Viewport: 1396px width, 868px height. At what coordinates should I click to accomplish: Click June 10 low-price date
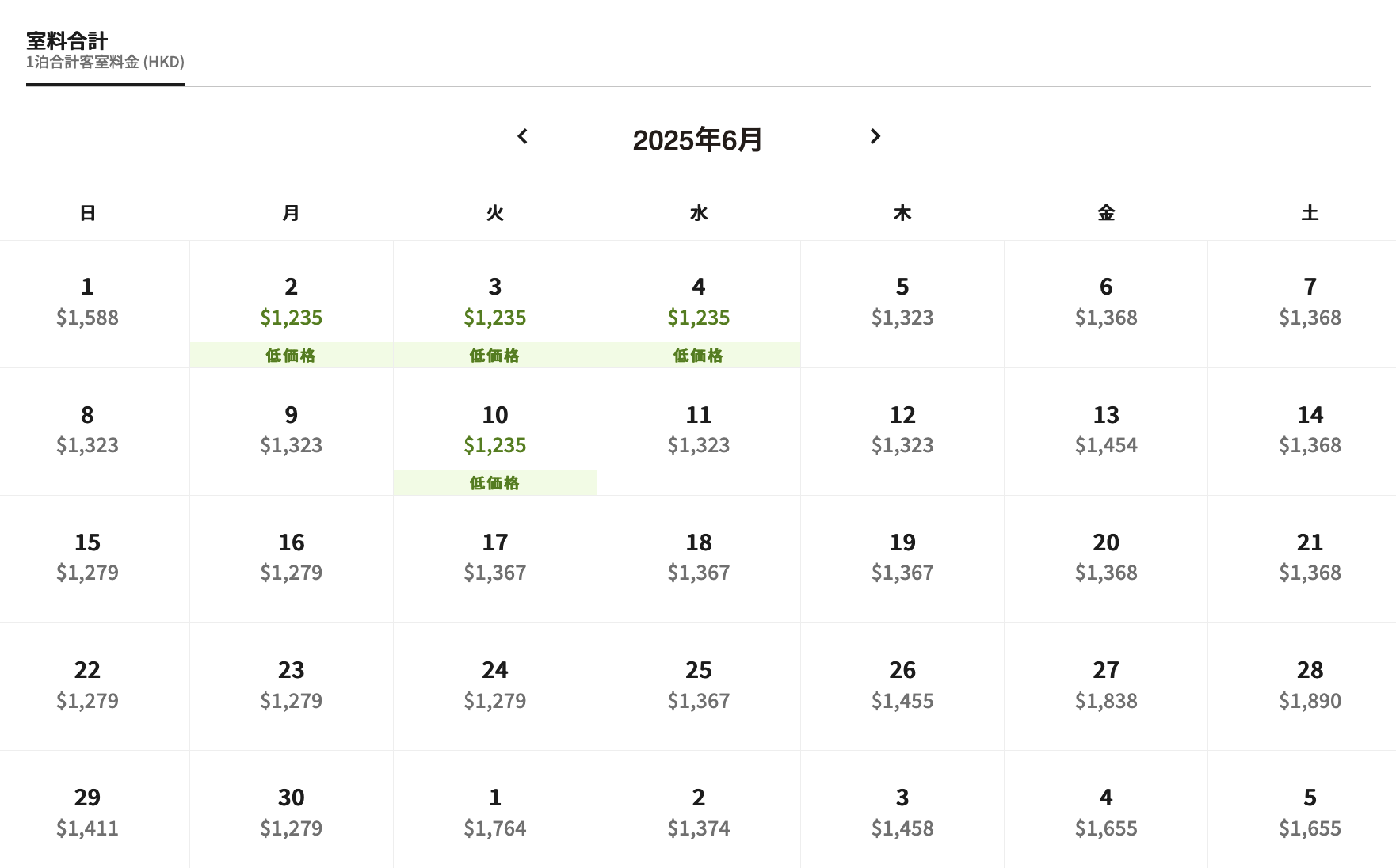495,432
